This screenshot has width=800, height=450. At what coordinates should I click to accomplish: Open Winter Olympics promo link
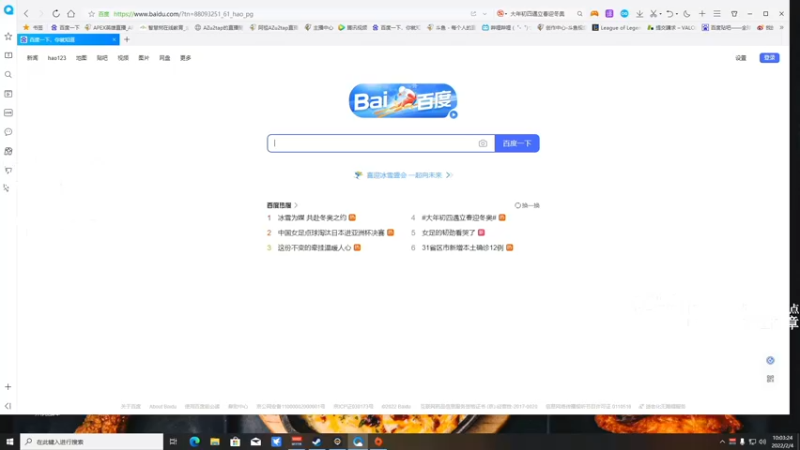pos(404,175)
